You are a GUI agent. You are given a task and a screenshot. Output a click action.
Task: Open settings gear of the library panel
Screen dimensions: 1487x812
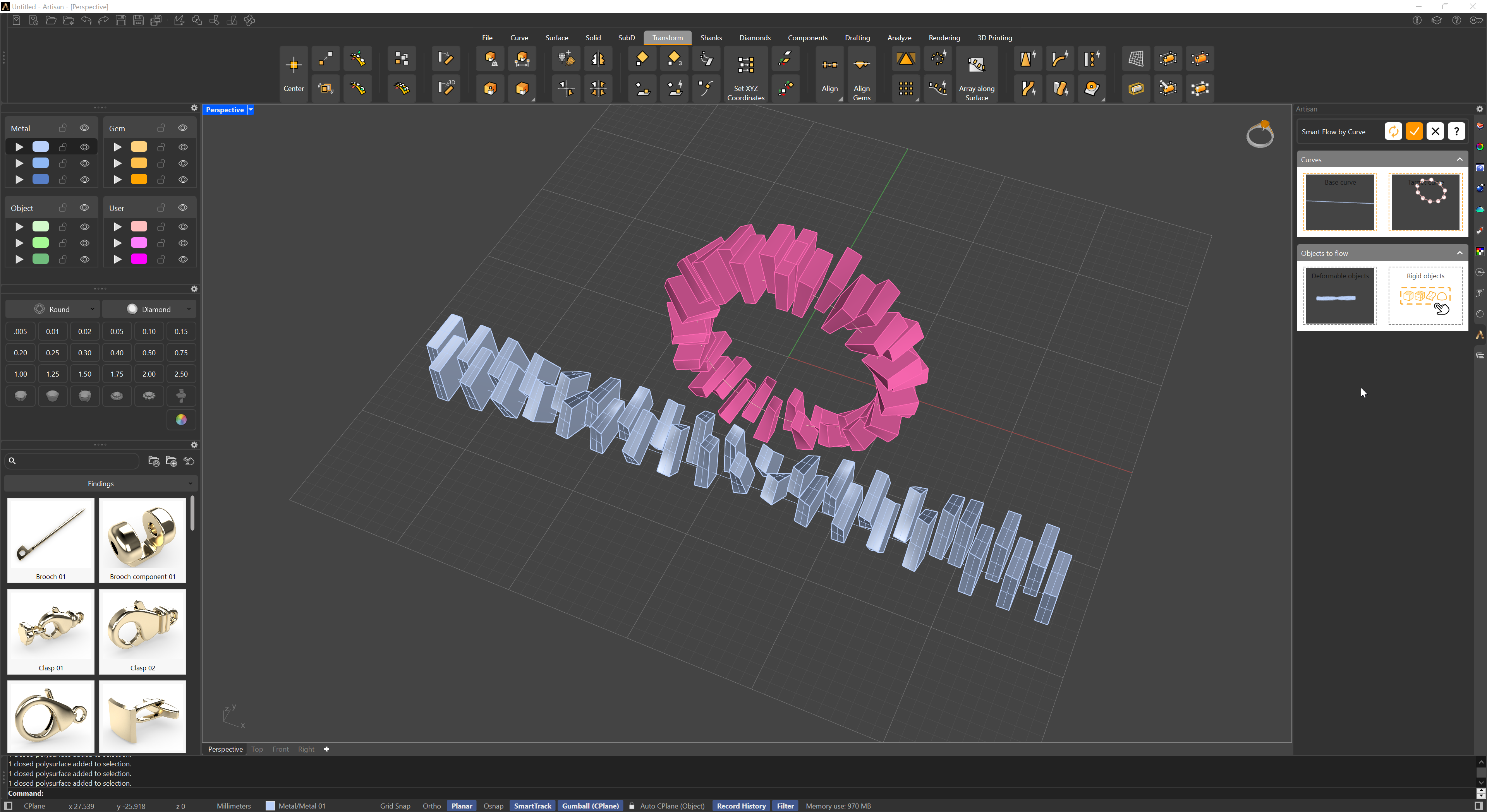[194, 445]
